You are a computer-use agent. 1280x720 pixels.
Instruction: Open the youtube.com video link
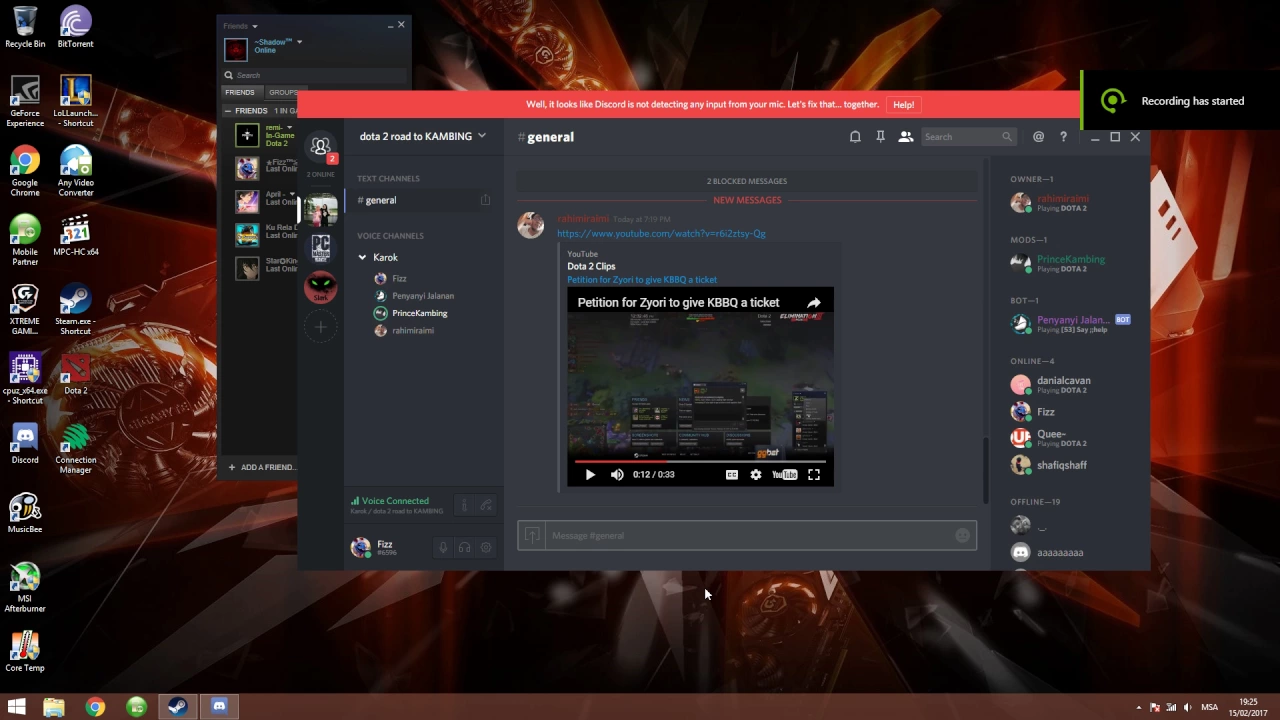coord(661,234)
